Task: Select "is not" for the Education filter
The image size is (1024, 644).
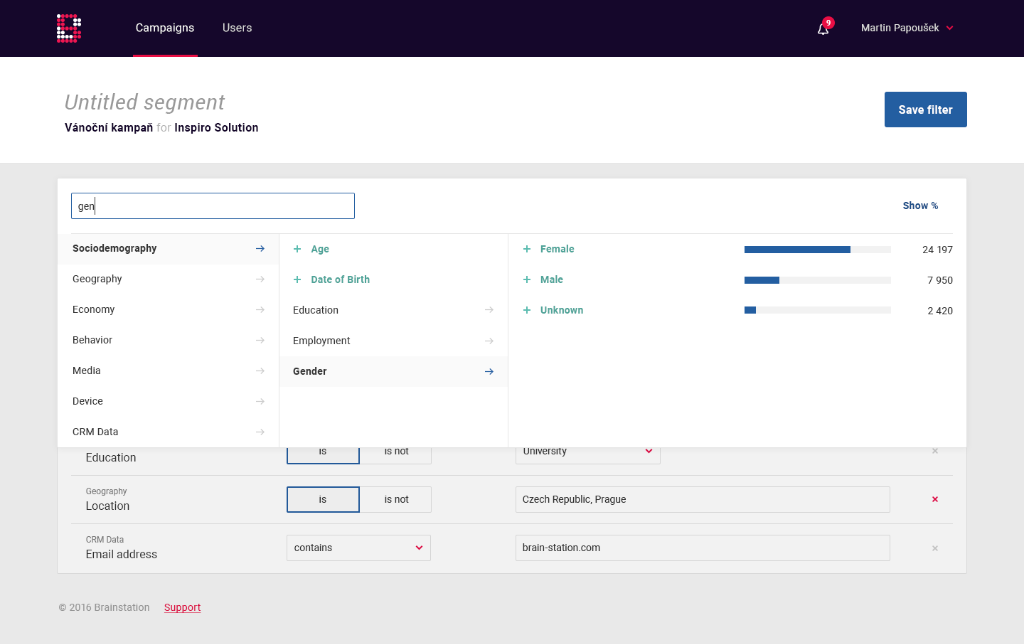Action: point(396,451)
